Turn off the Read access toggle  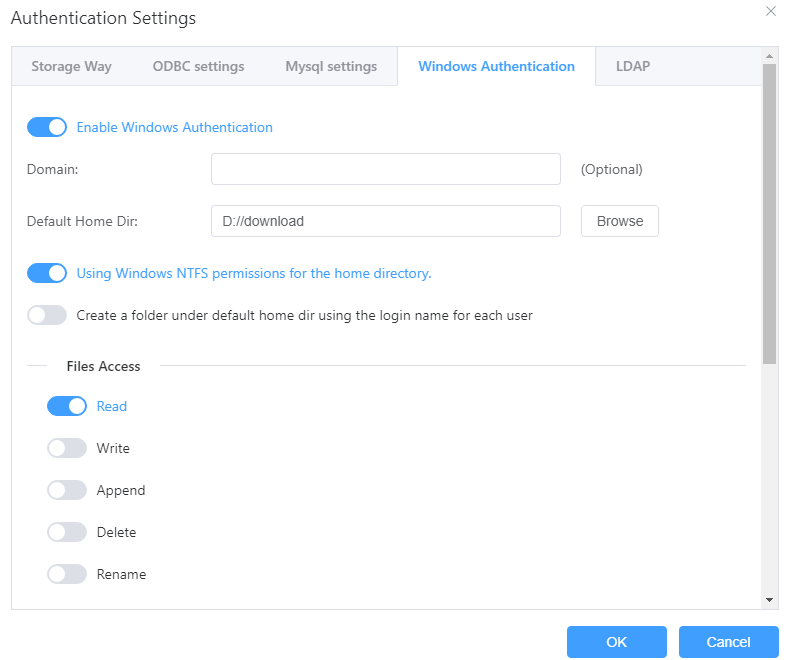pos(67,406)
